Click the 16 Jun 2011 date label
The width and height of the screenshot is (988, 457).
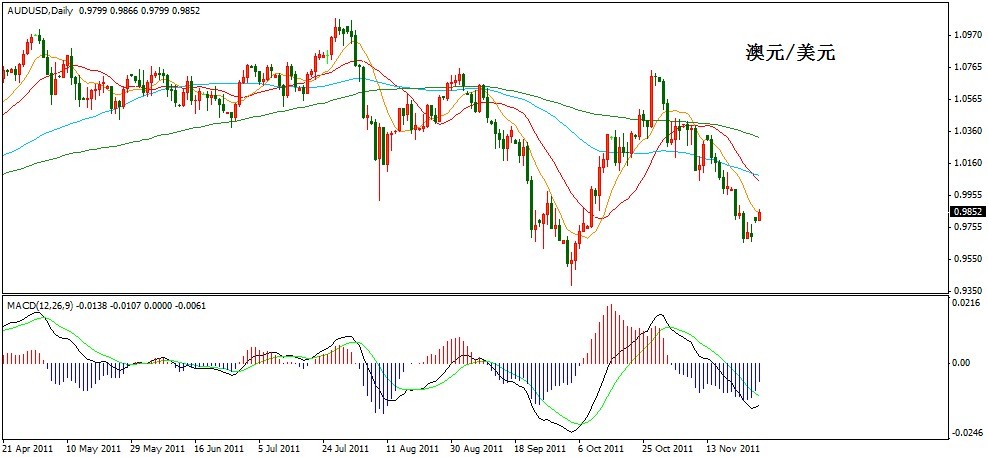pos(220,448)
